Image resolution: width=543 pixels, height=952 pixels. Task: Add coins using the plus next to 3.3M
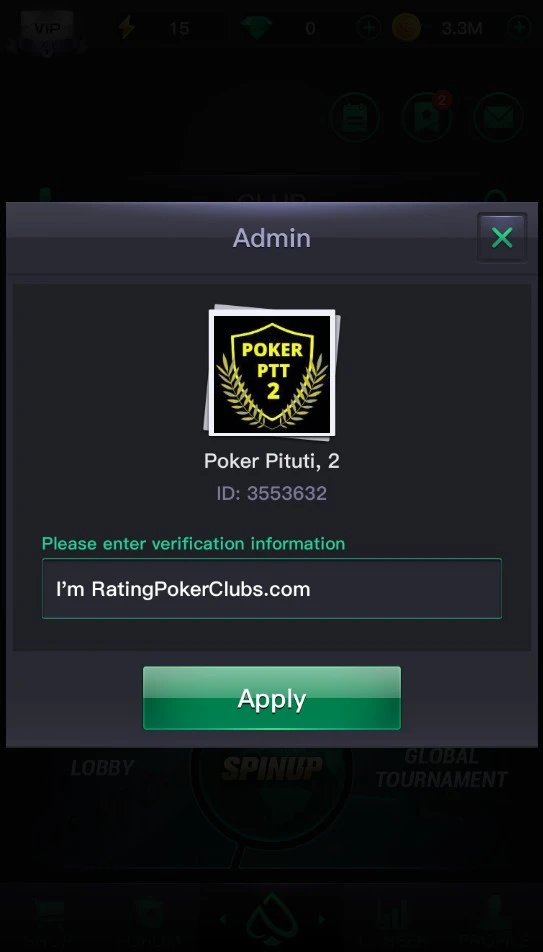pyautogui.click(x=520, y=28)
